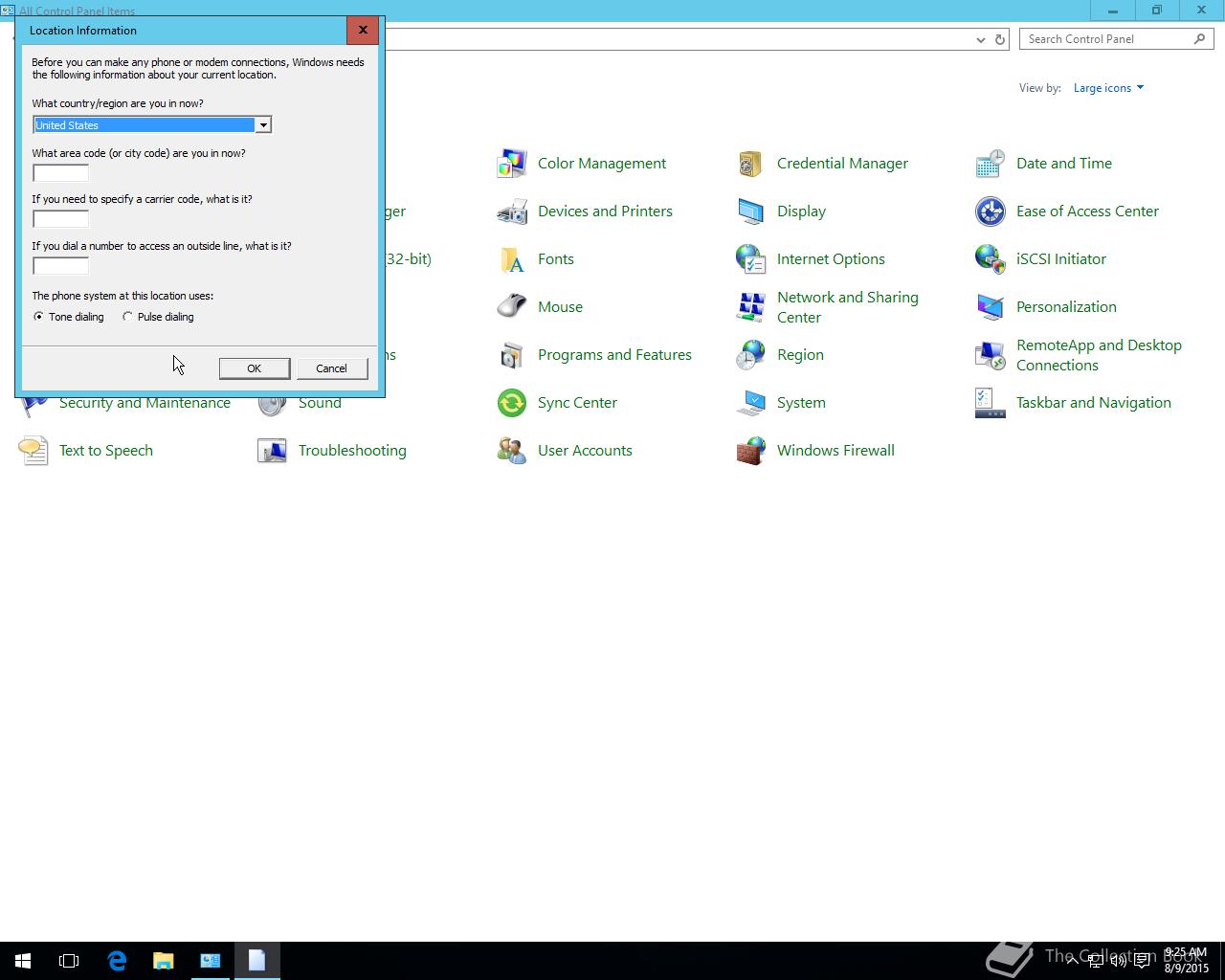Open Taskbar and Navigation icon

(991, 403)
